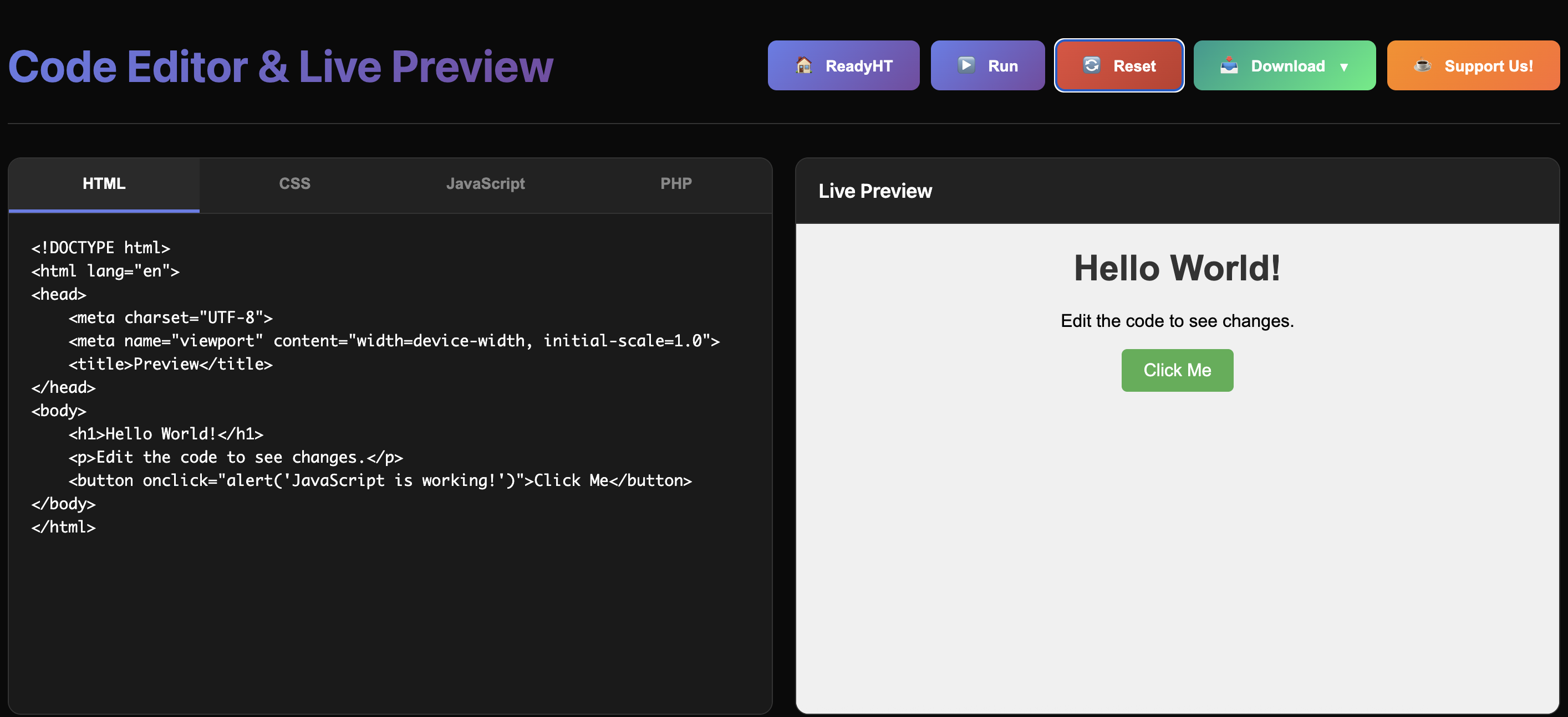The width and height of the screenshot is (1568, 717).
Task: Open the JavaScript tab
Action: tap(485, 185)
